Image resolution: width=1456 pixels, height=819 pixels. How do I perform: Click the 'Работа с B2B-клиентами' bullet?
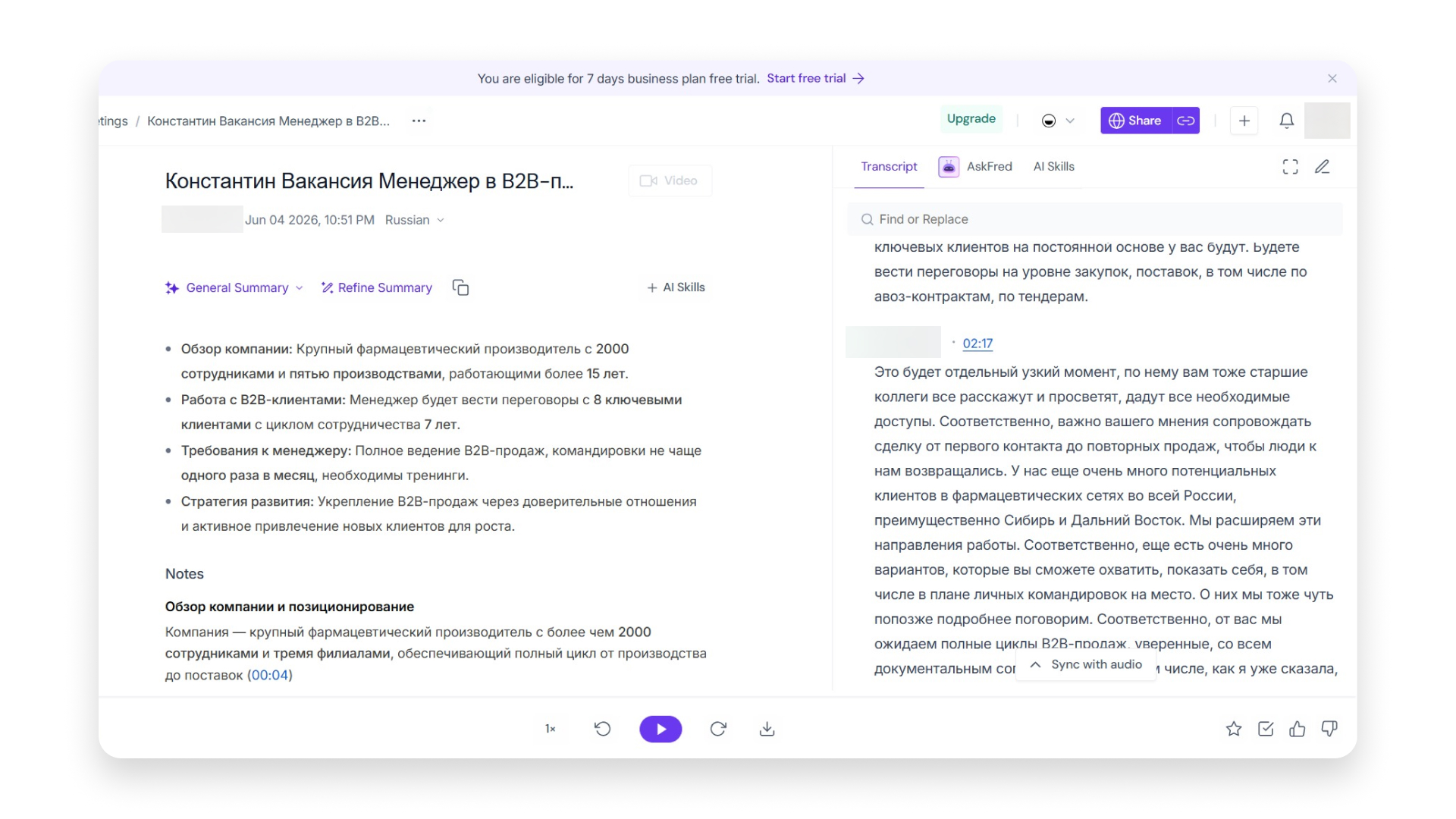(431, 412)
